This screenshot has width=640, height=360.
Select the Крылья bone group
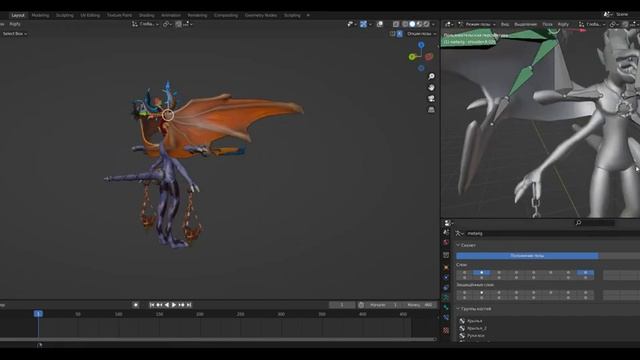474,321
